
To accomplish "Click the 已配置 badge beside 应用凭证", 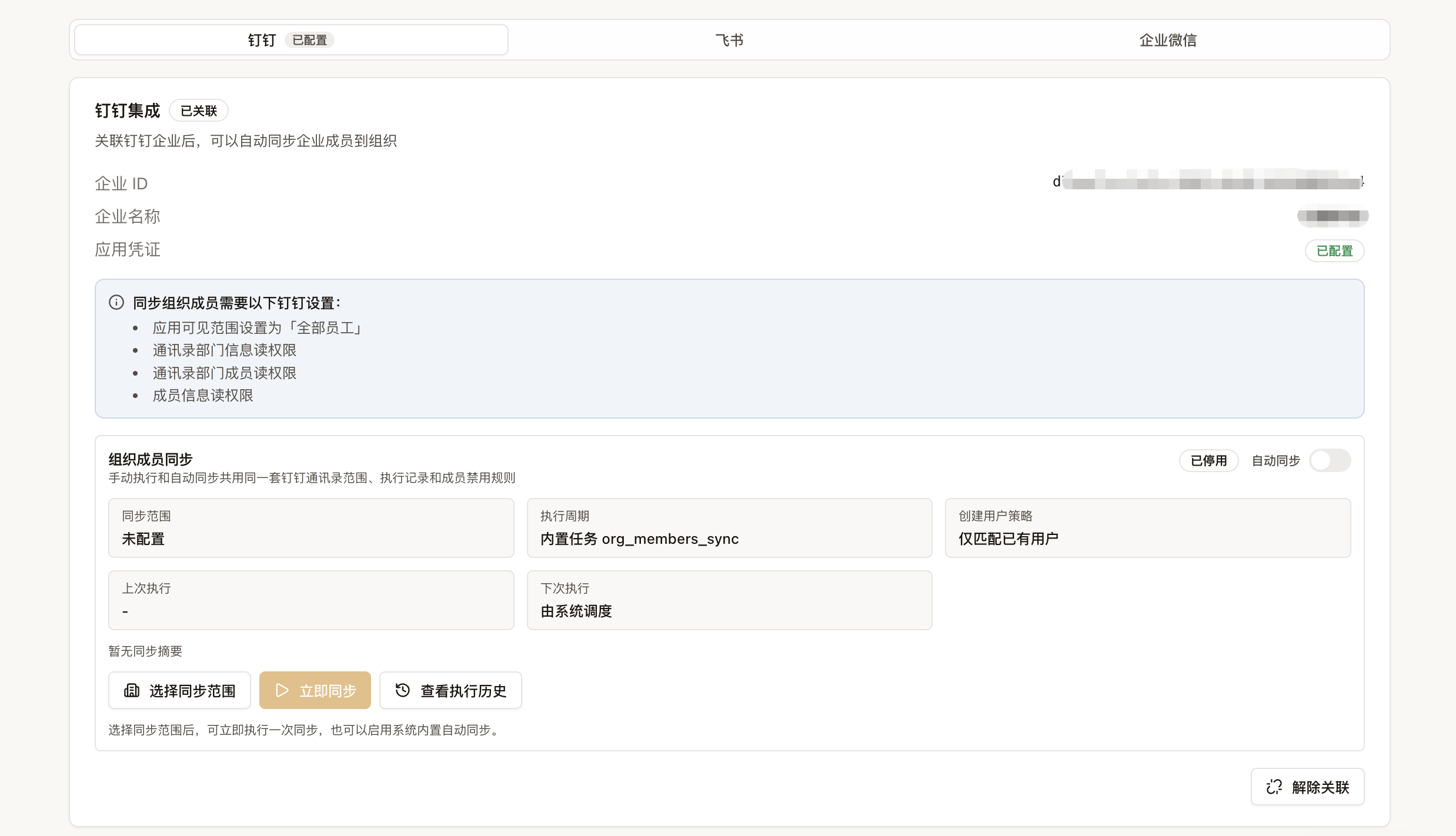I will pos(1335,251).
